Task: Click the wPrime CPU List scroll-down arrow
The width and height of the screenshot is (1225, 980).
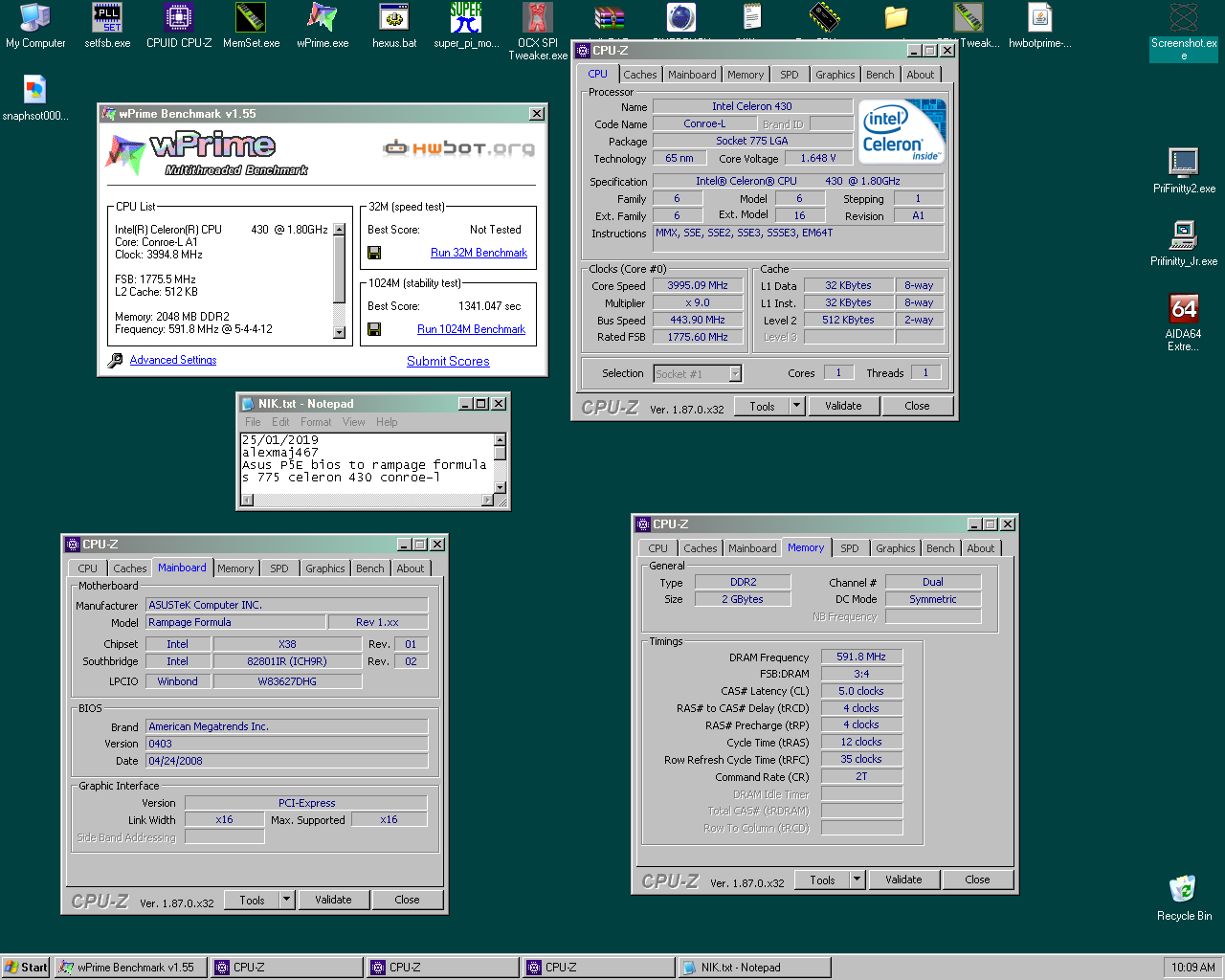Action: (x=339, y=332)
